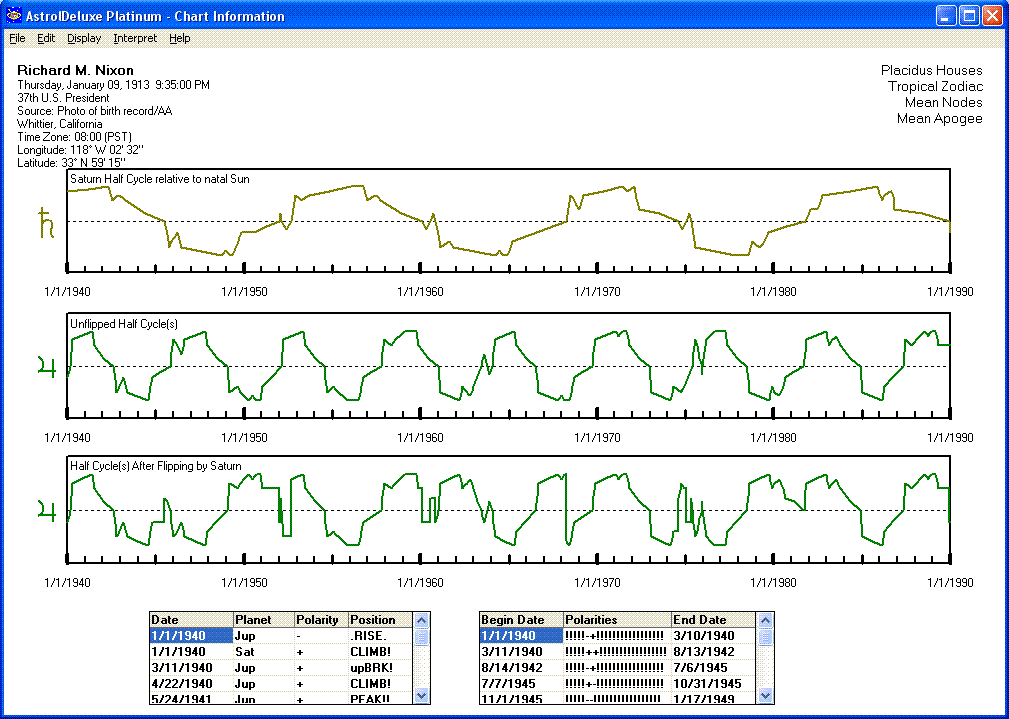
Task: Open the Help menu
Action: pos(179,38)
